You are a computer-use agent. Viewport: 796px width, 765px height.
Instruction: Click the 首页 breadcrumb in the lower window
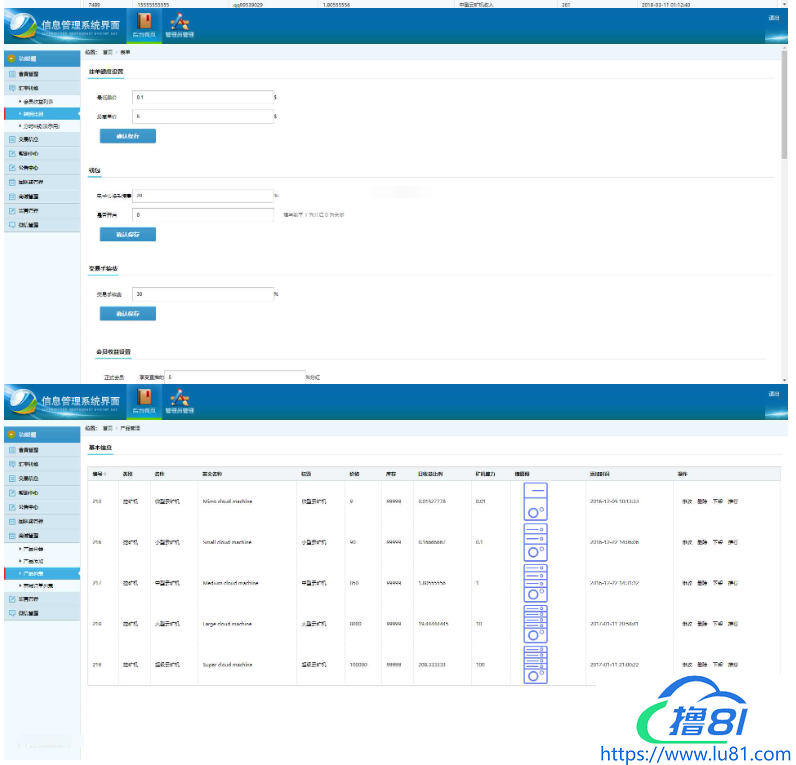[x=107, y=427]
